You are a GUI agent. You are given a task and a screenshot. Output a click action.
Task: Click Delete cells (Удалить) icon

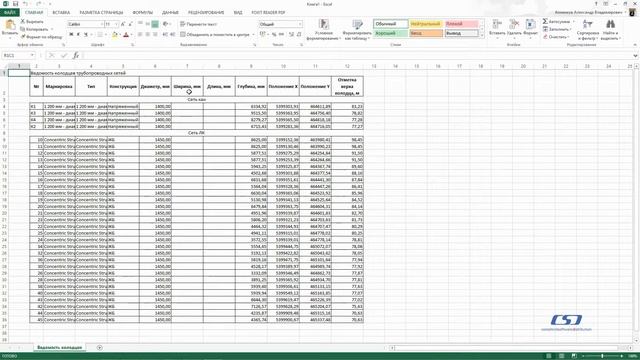[x=514, y=25]
